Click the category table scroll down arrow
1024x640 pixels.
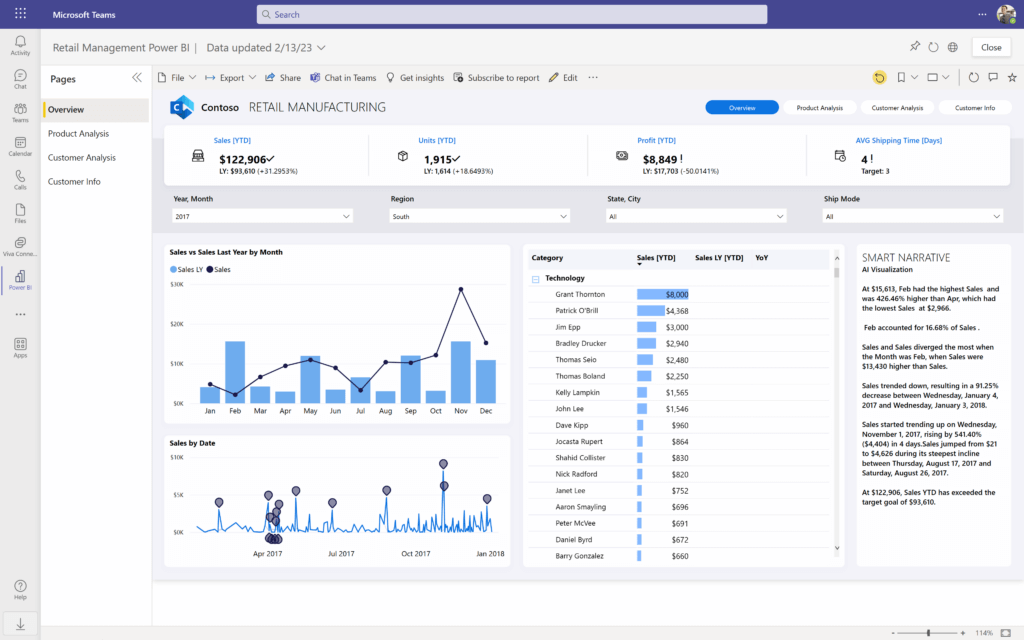click(x=837, y=549)
